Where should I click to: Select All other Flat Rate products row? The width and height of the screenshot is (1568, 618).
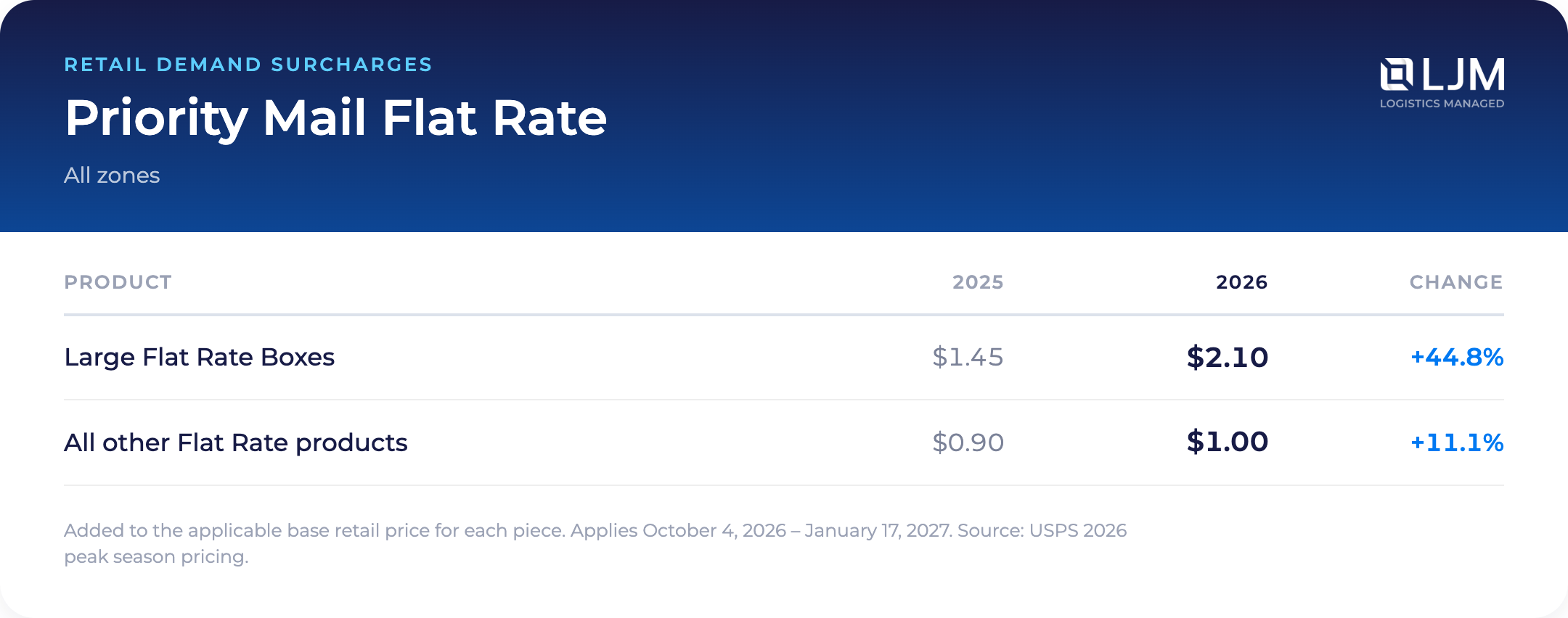[784, 443]
